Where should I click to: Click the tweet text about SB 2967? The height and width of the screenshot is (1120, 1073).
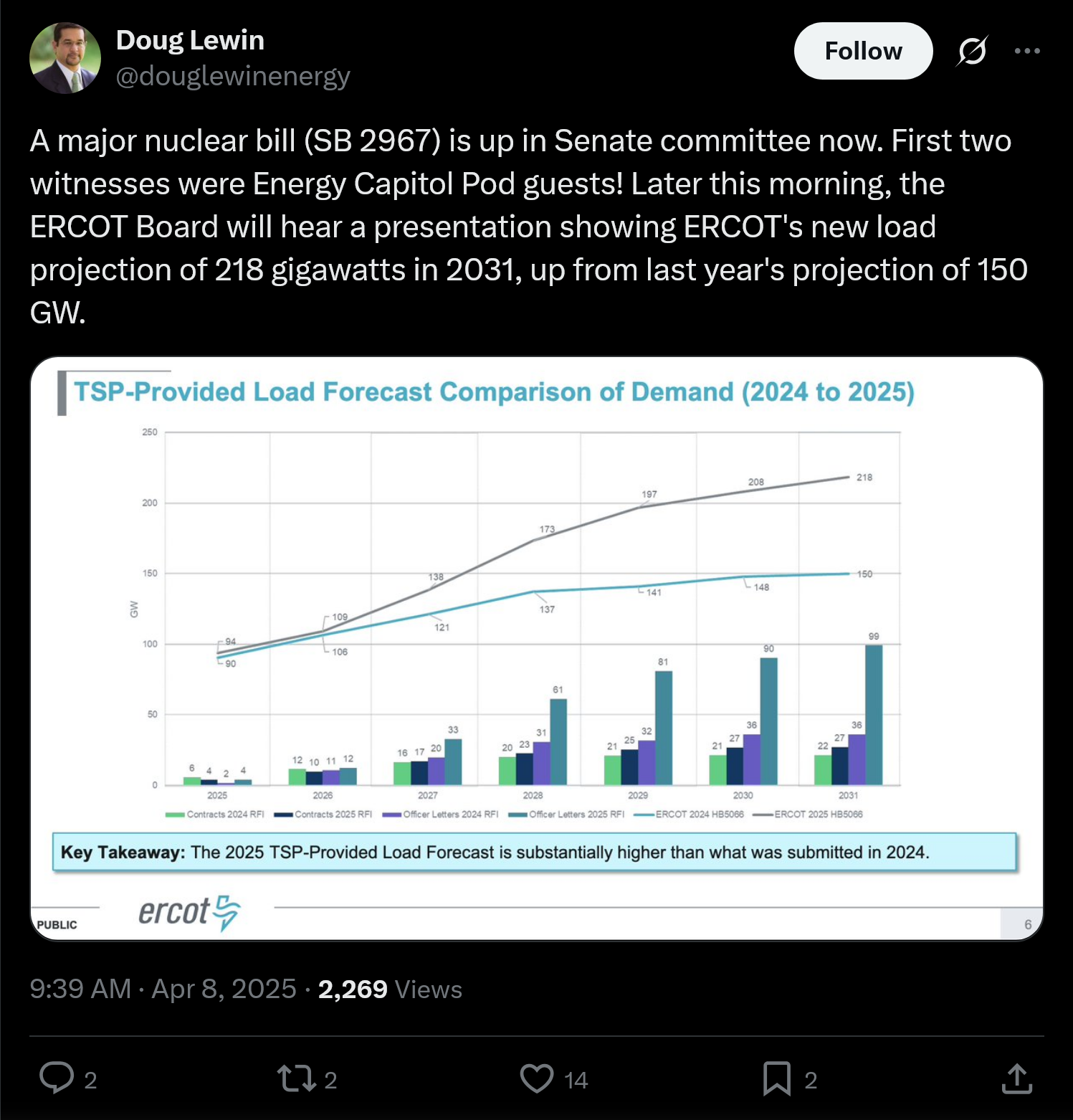tap(529, 227)
